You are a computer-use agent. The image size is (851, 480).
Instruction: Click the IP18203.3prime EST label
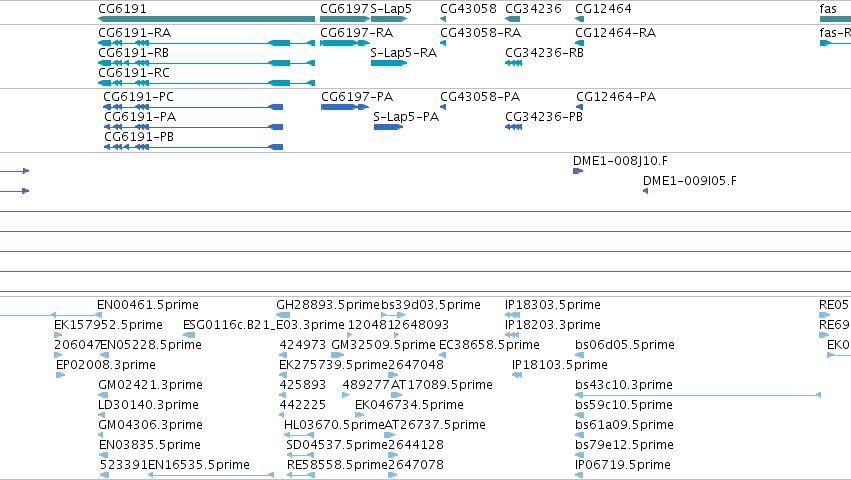tap(552, 325)
